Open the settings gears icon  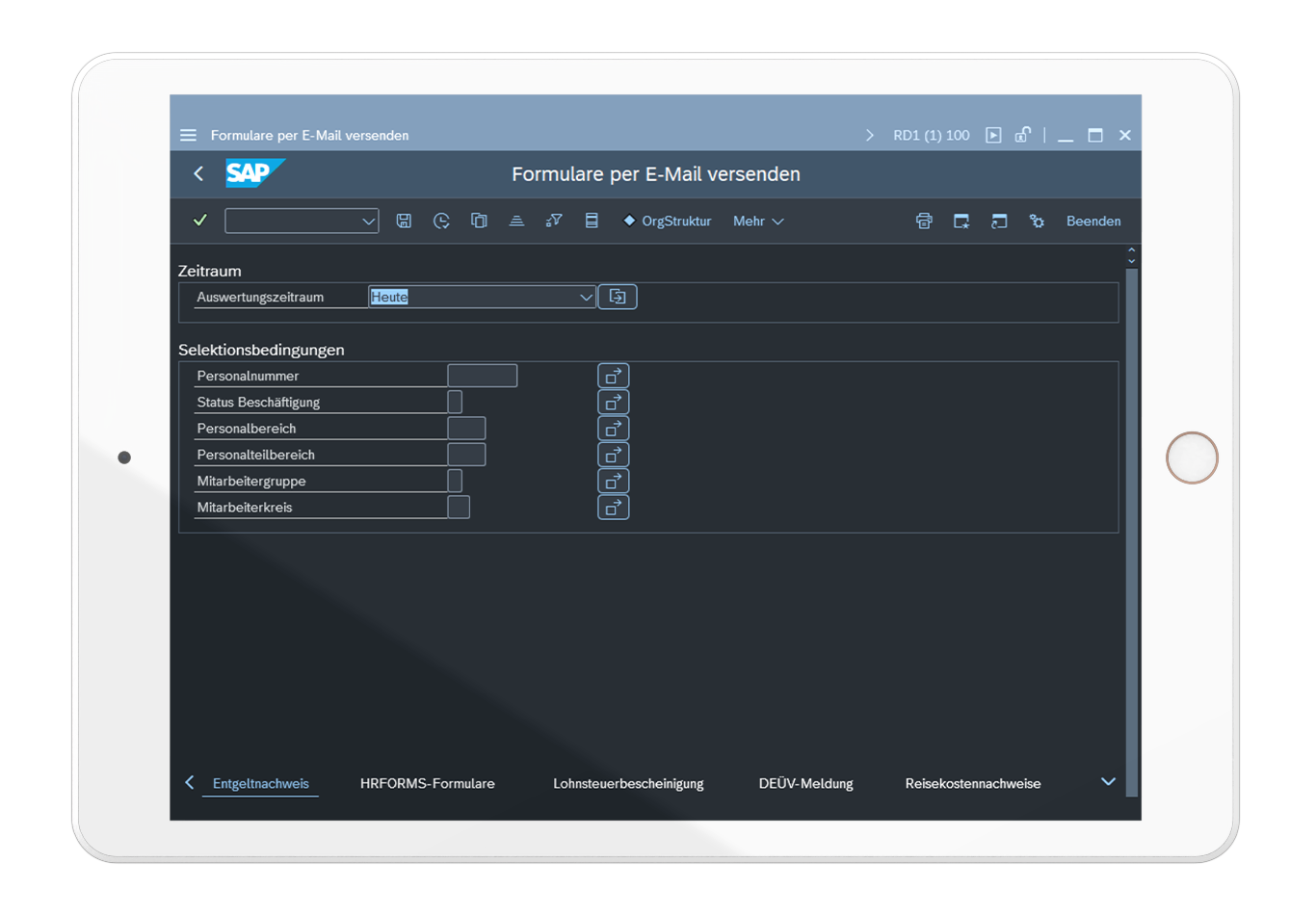pyautogui.click(x=1037, y=221)
